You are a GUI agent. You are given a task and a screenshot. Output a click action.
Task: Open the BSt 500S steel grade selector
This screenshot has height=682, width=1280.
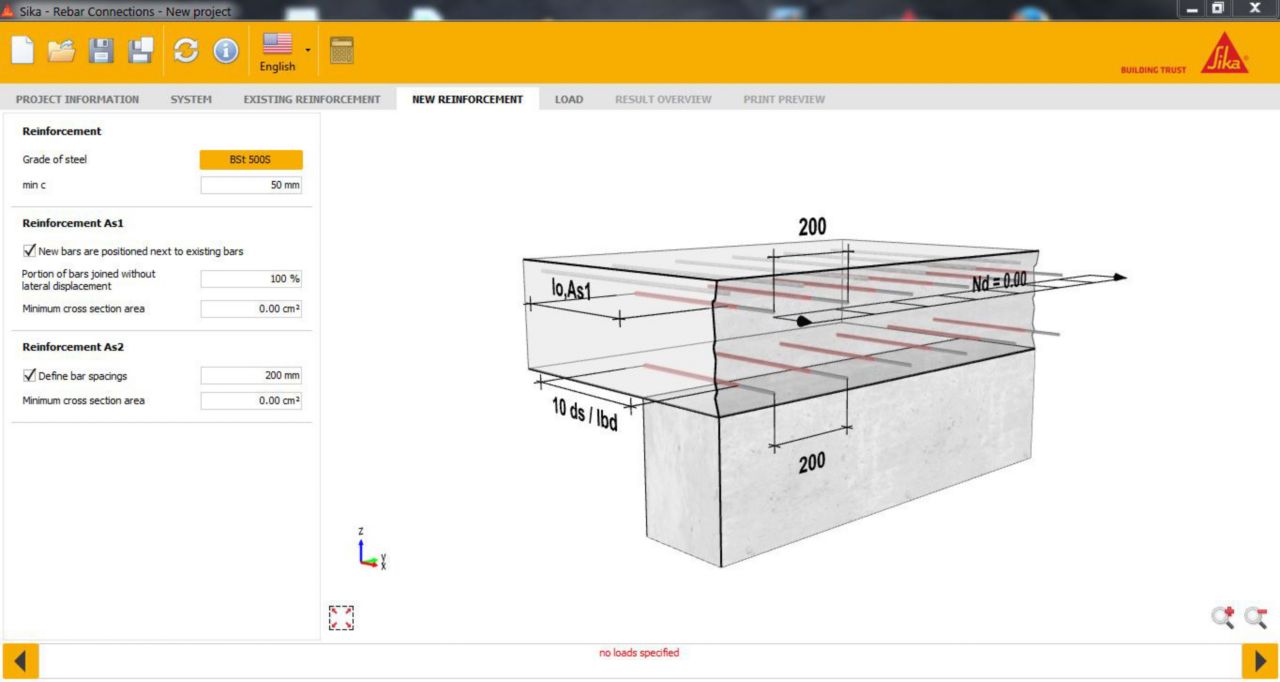coord(251,160)
